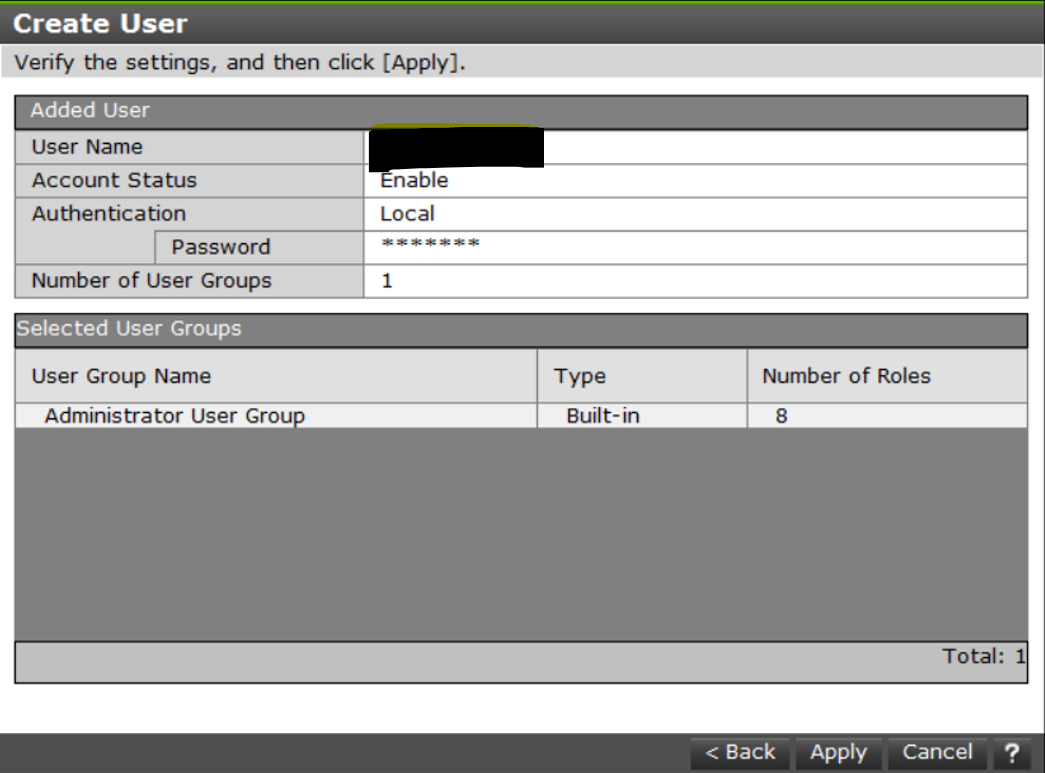Sort by the Type column header

[580, 376]
